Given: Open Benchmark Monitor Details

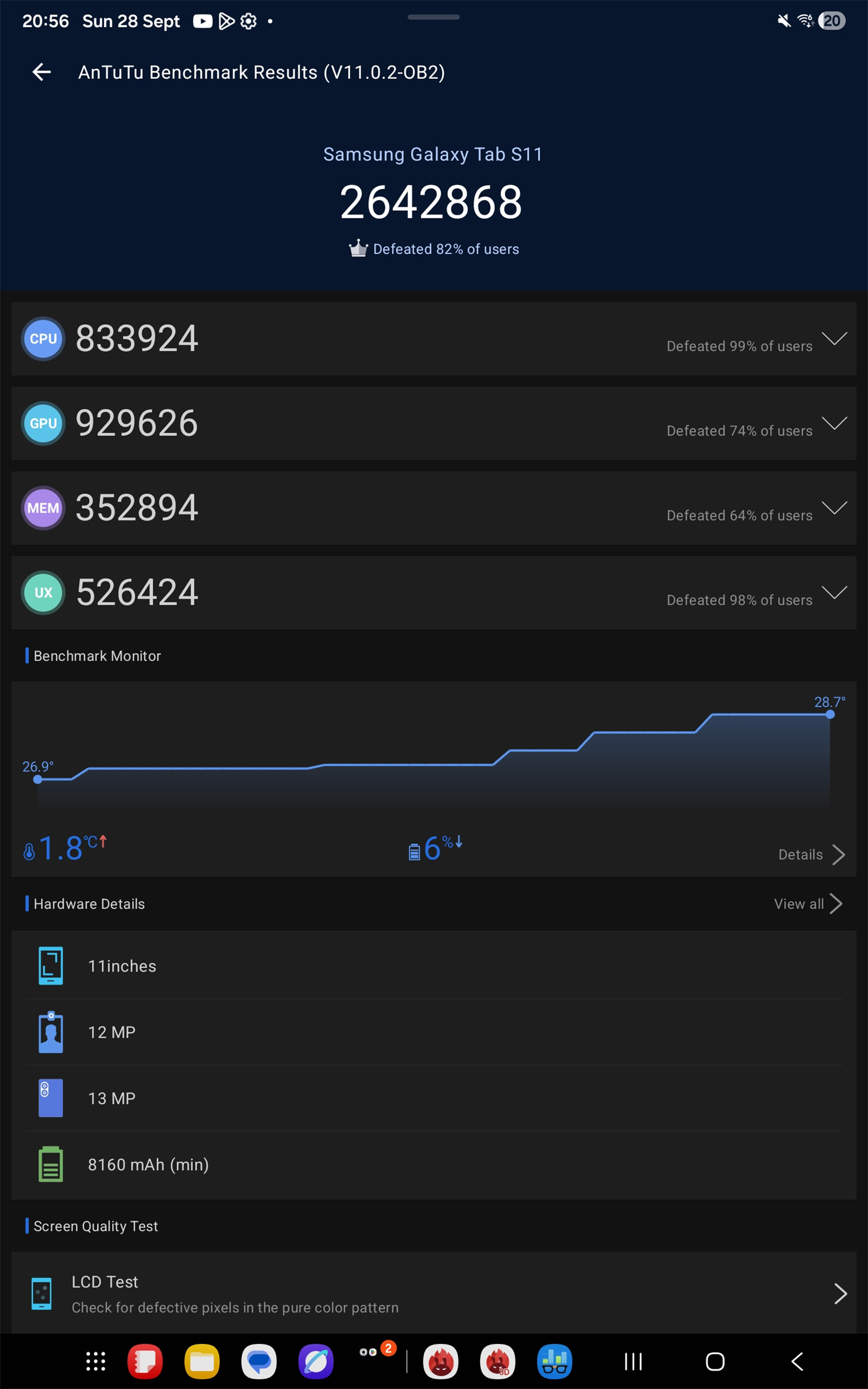Looking at the screenshot, I should (811, 855).
